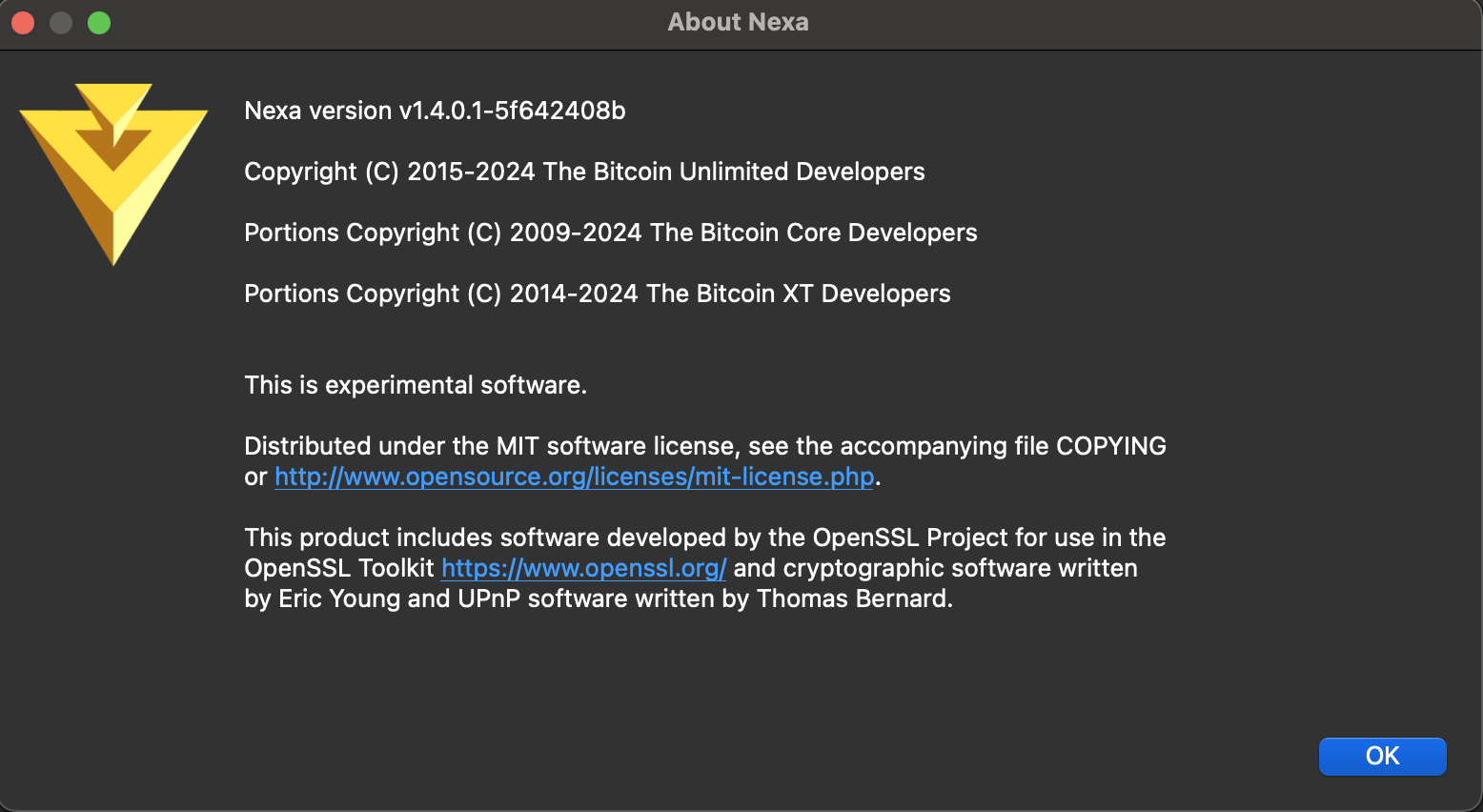Click the "This product includes software developed" line
The width and height of the screenshot is (1483, 812).
[x=705, y=538]
